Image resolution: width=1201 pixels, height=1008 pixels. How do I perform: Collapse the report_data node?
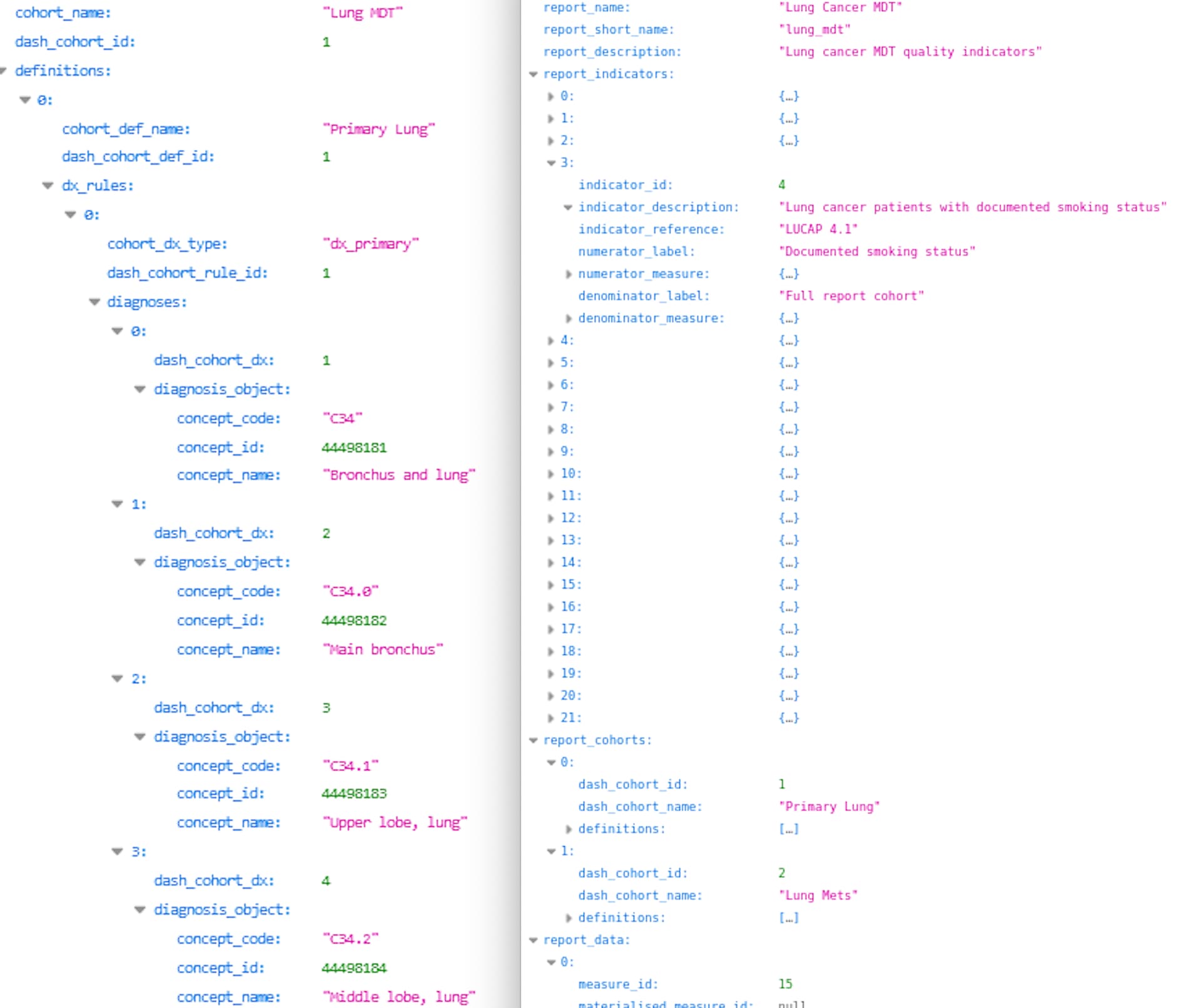tap(534, 940)
